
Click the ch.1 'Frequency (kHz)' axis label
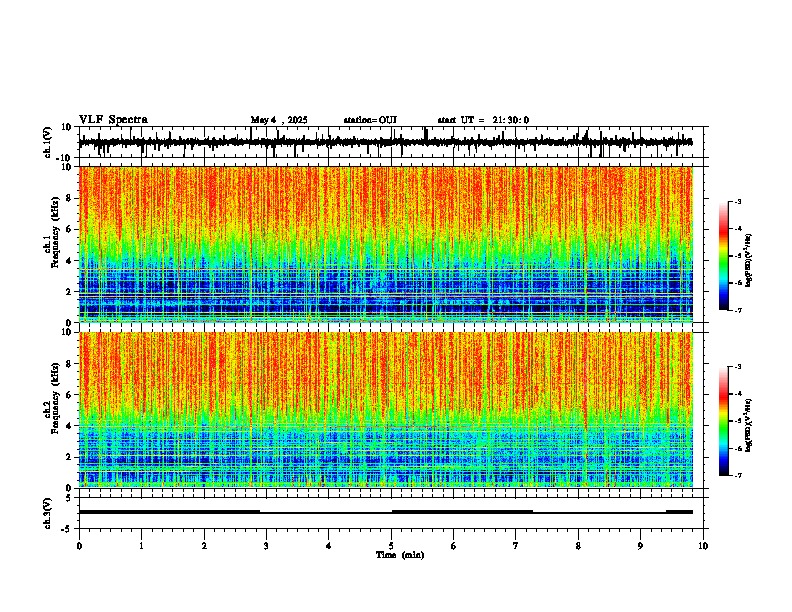(x=55, y=232)
